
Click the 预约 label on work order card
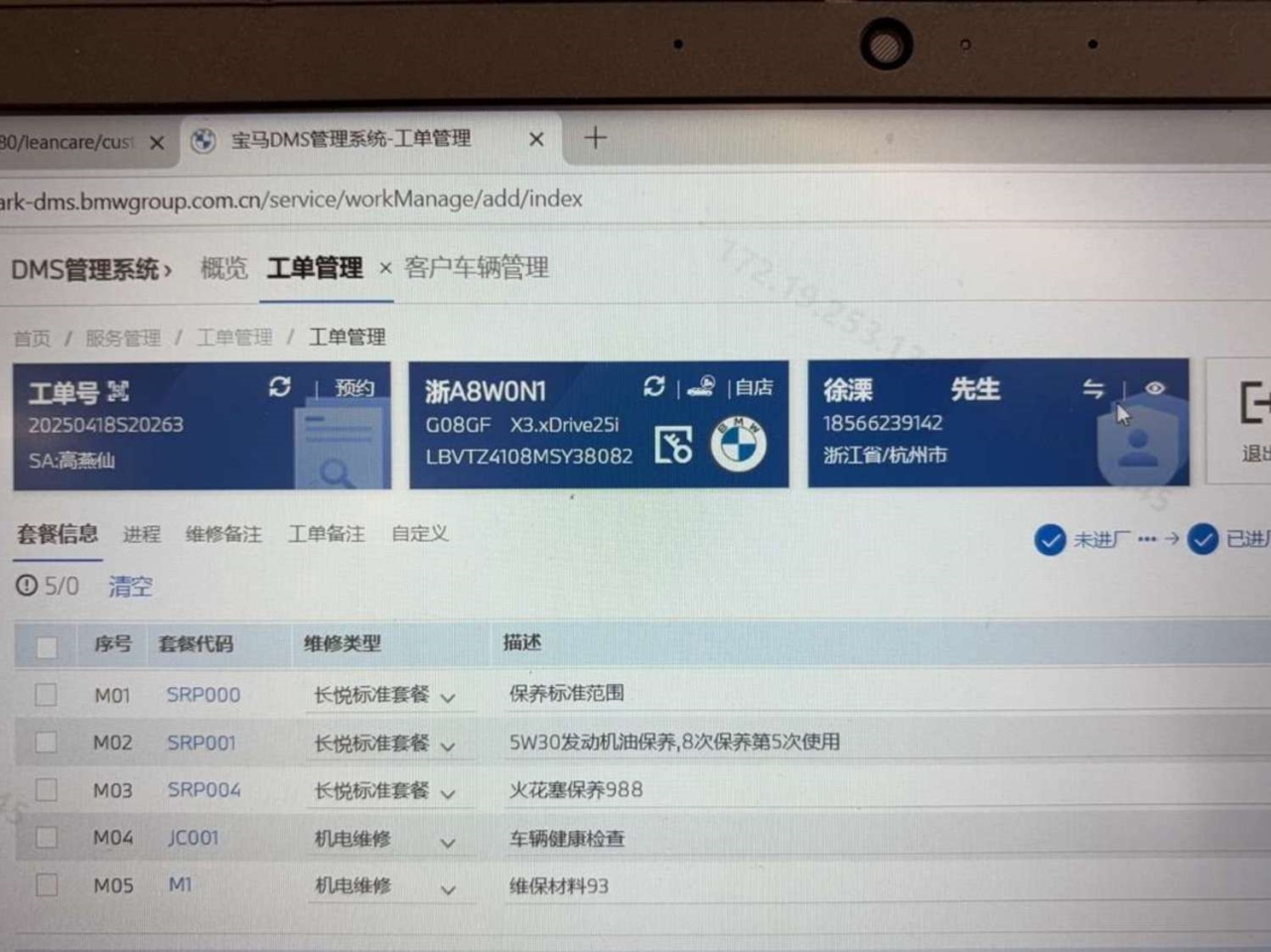pos(354,387)
